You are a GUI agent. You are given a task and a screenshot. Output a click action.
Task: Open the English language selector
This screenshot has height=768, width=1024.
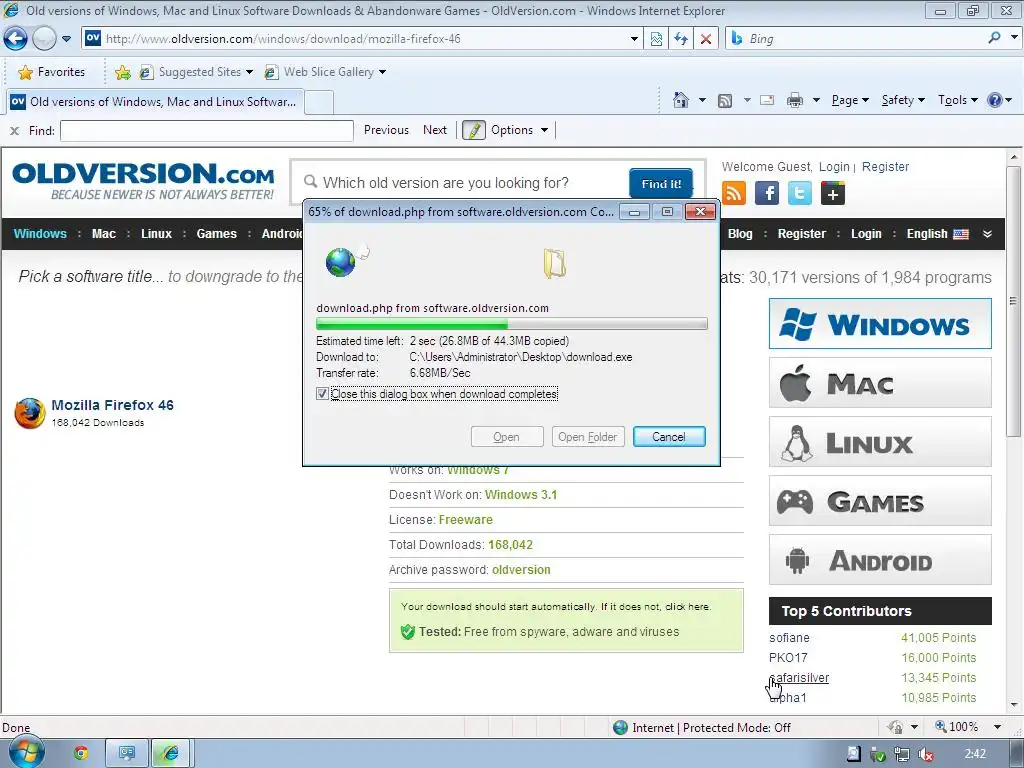tap(937, 234)
